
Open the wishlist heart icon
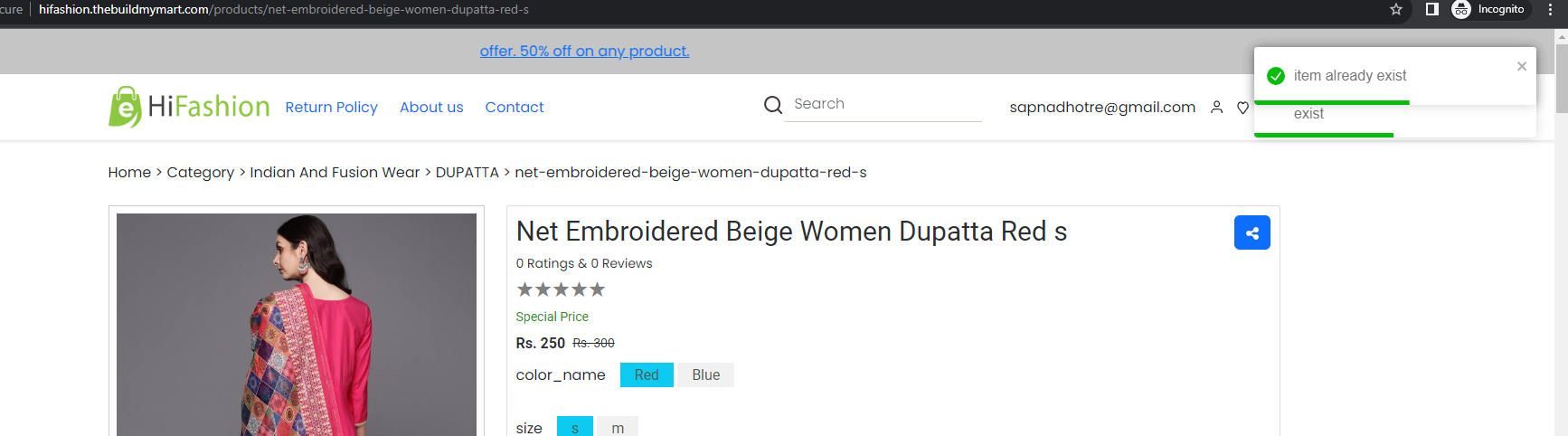(x=1242, y=108)
